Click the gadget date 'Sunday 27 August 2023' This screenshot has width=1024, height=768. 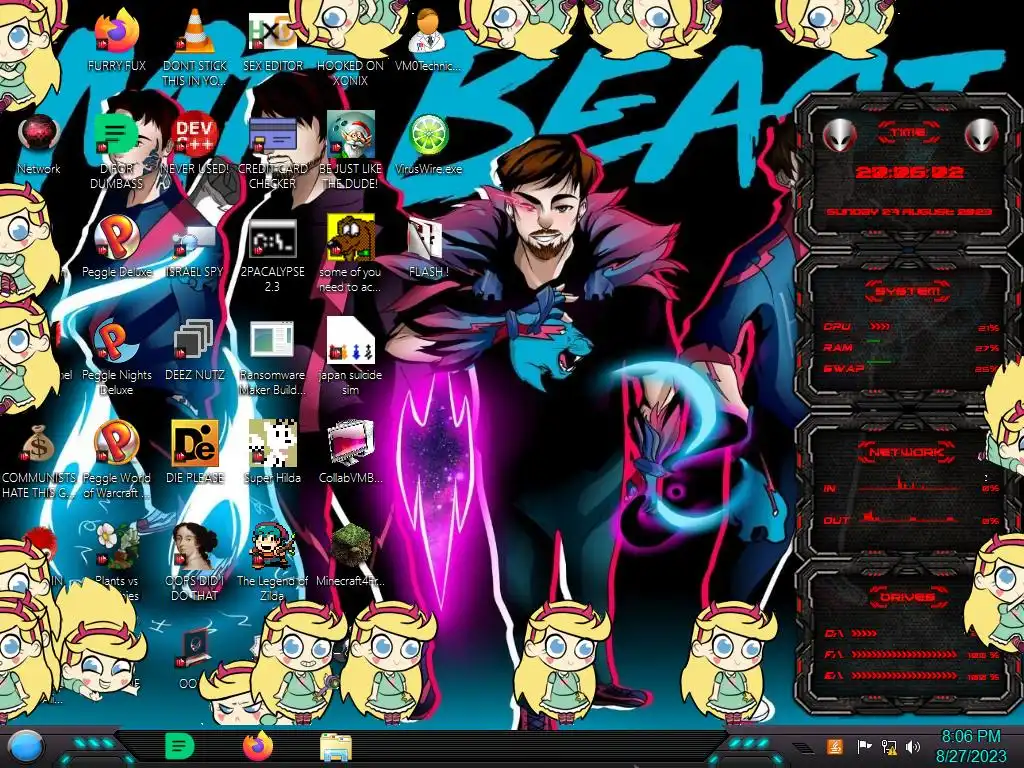909,212
